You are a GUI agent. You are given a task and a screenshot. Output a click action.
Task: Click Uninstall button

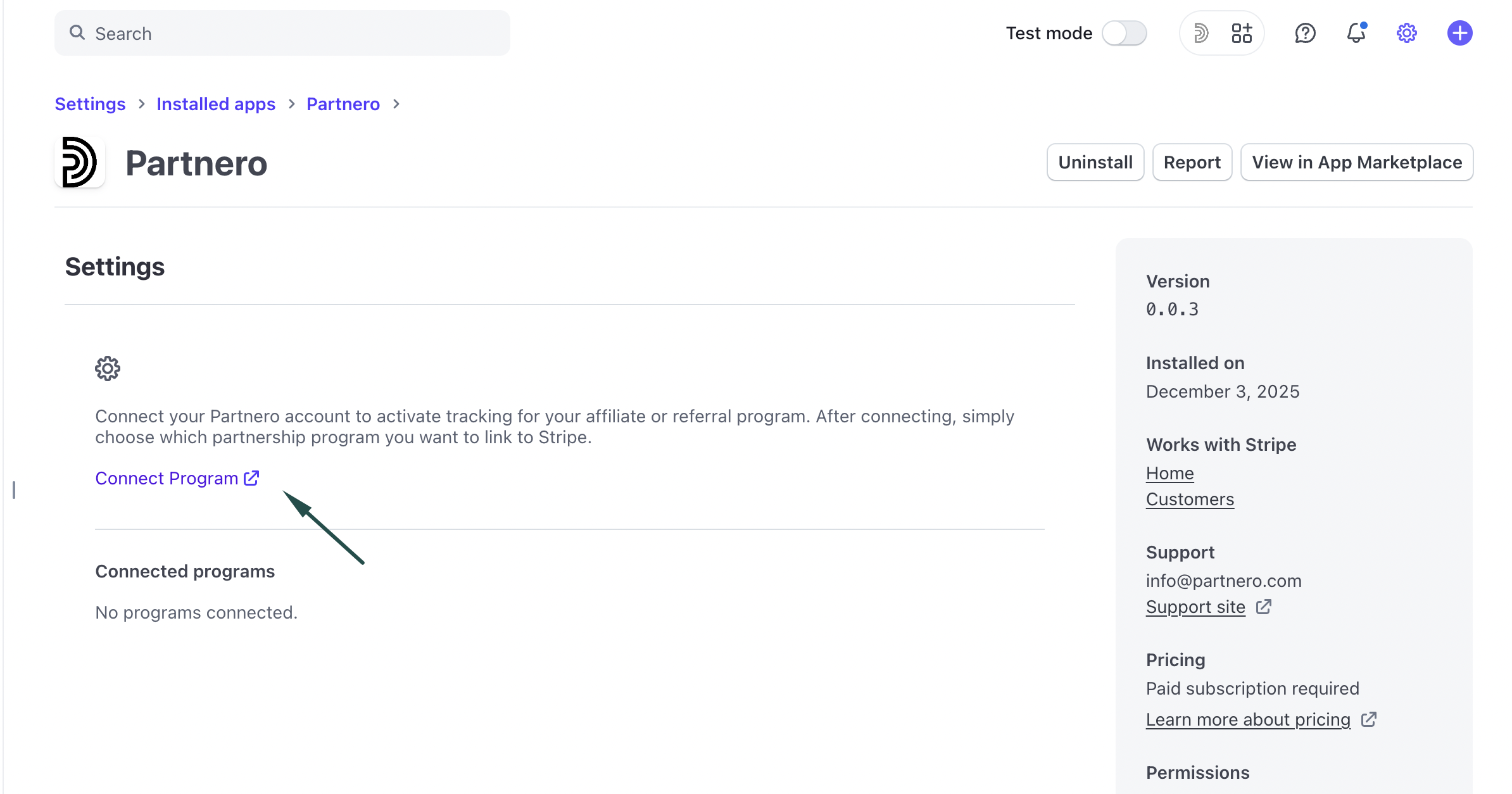click(x=1095, y=162)
